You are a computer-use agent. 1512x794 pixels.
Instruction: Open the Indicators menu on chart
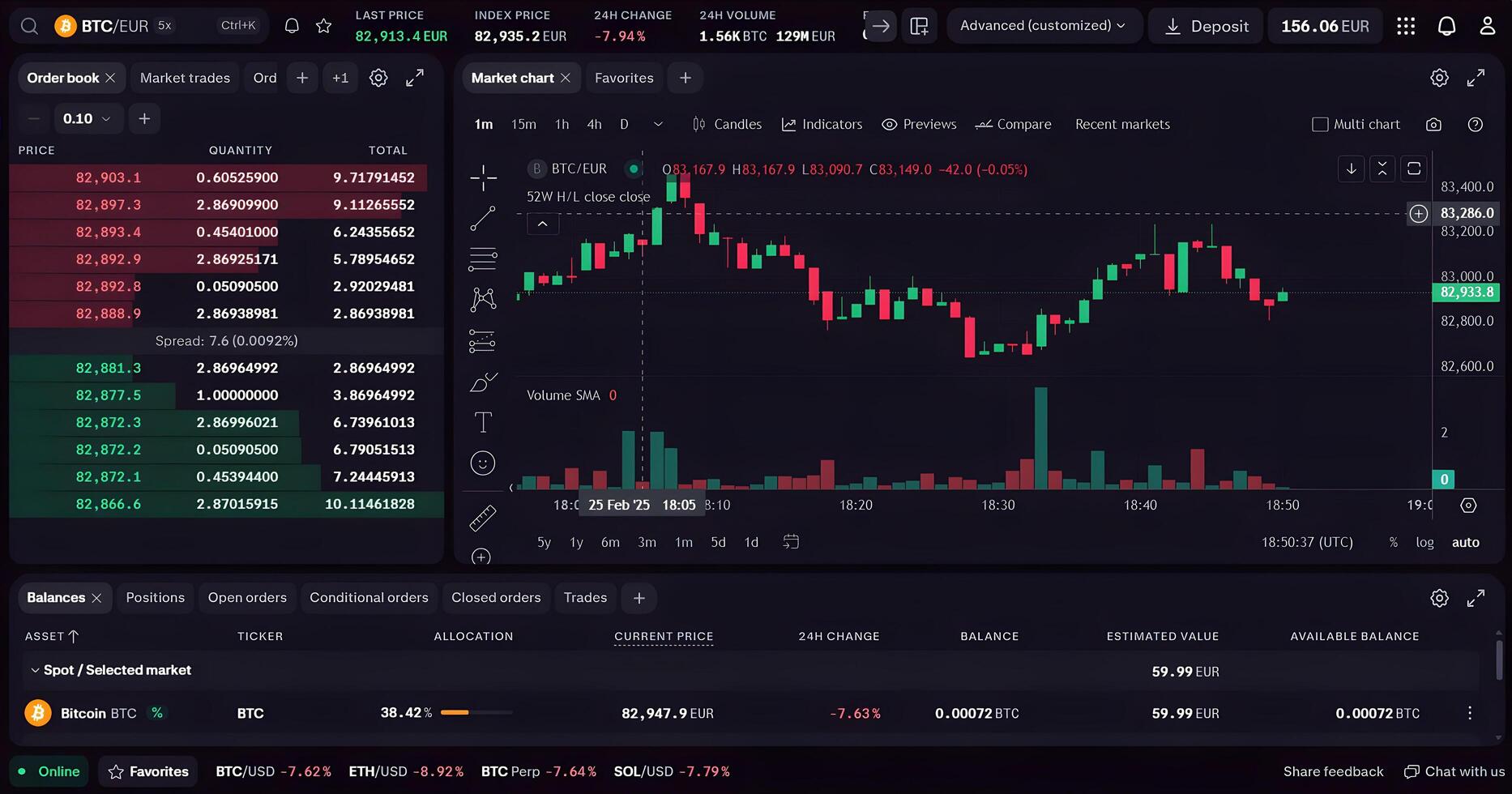click(822, 125)
